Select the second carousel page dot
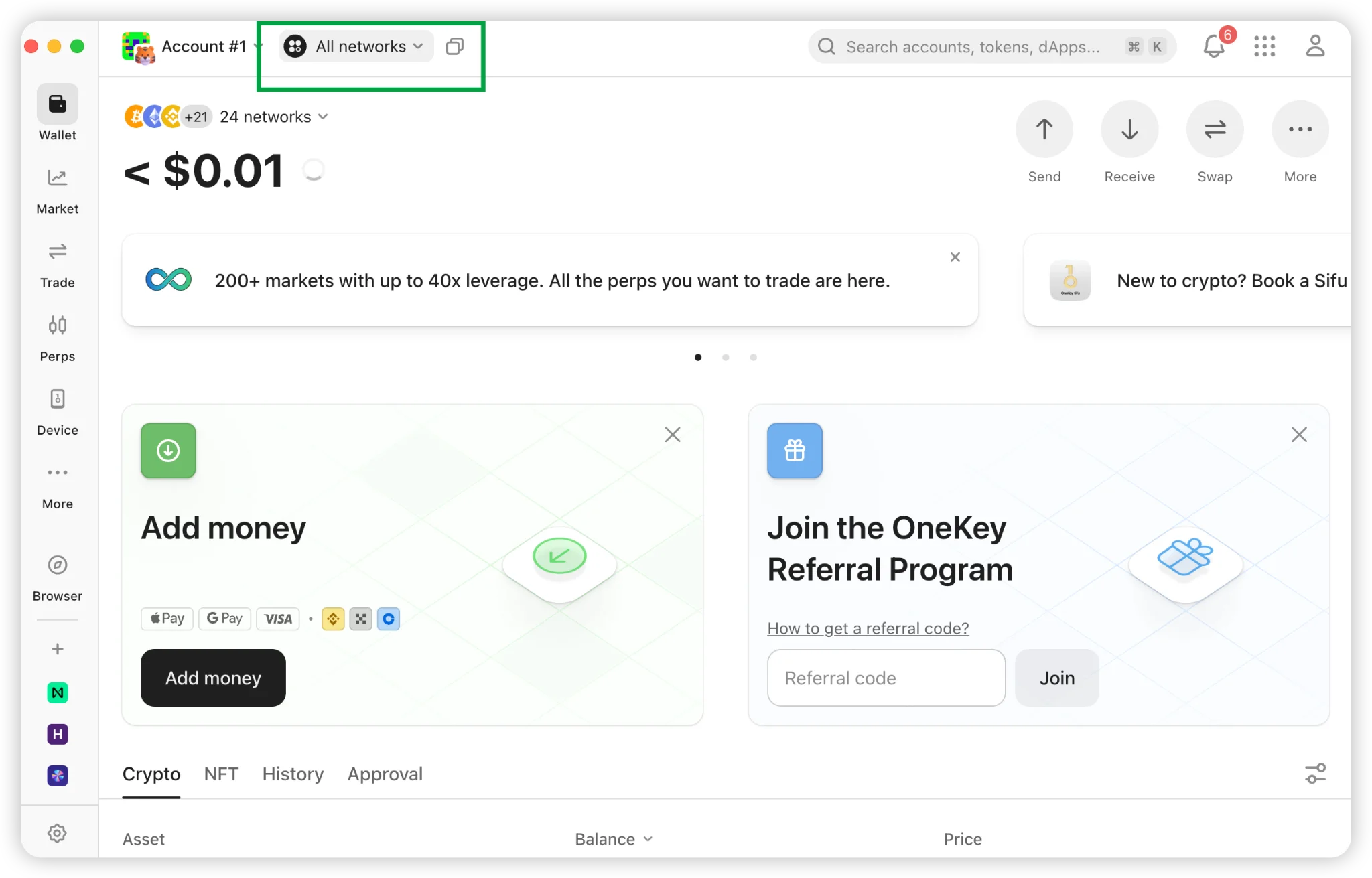The image size is (1372, 878). pyautogui.click(x=726, y=357)
